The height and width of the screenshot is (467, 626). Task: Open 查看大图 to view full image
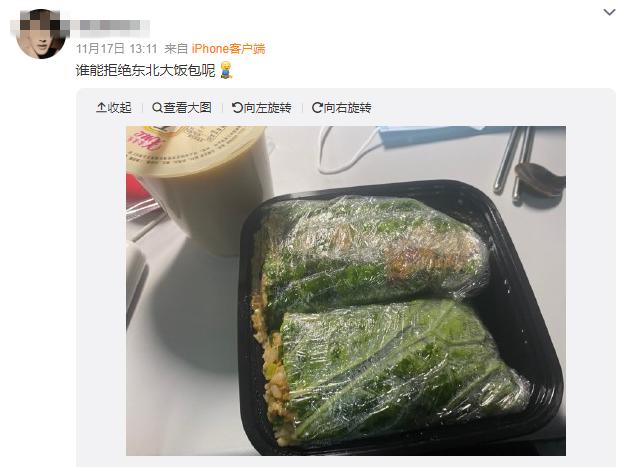pos(182,107)
